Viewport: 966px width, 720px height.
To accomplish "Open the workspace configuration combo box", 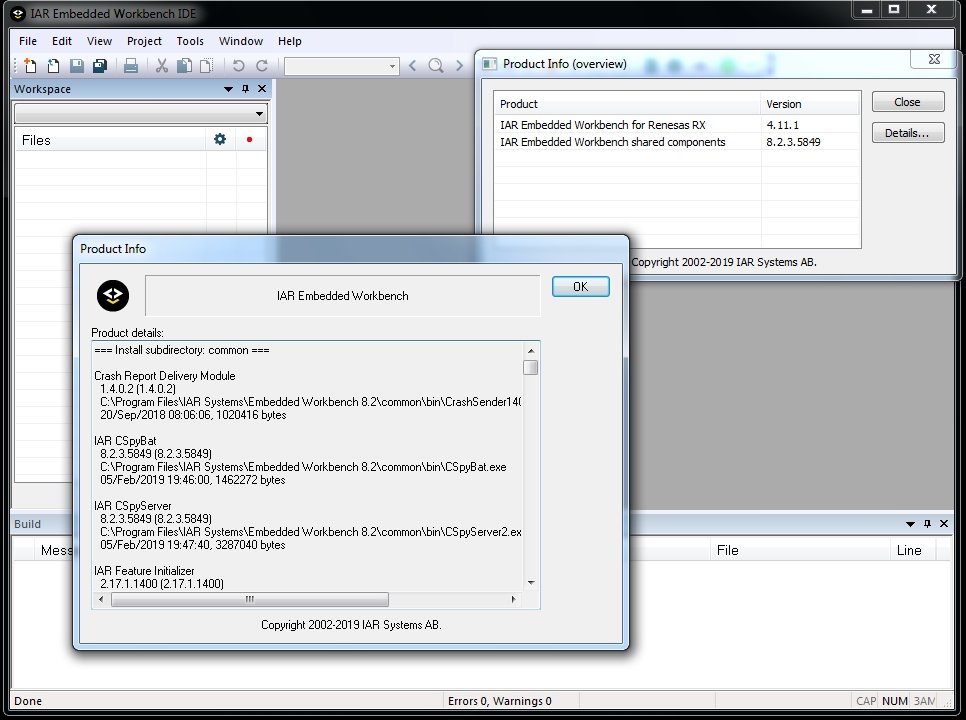I will click(140, 113).
